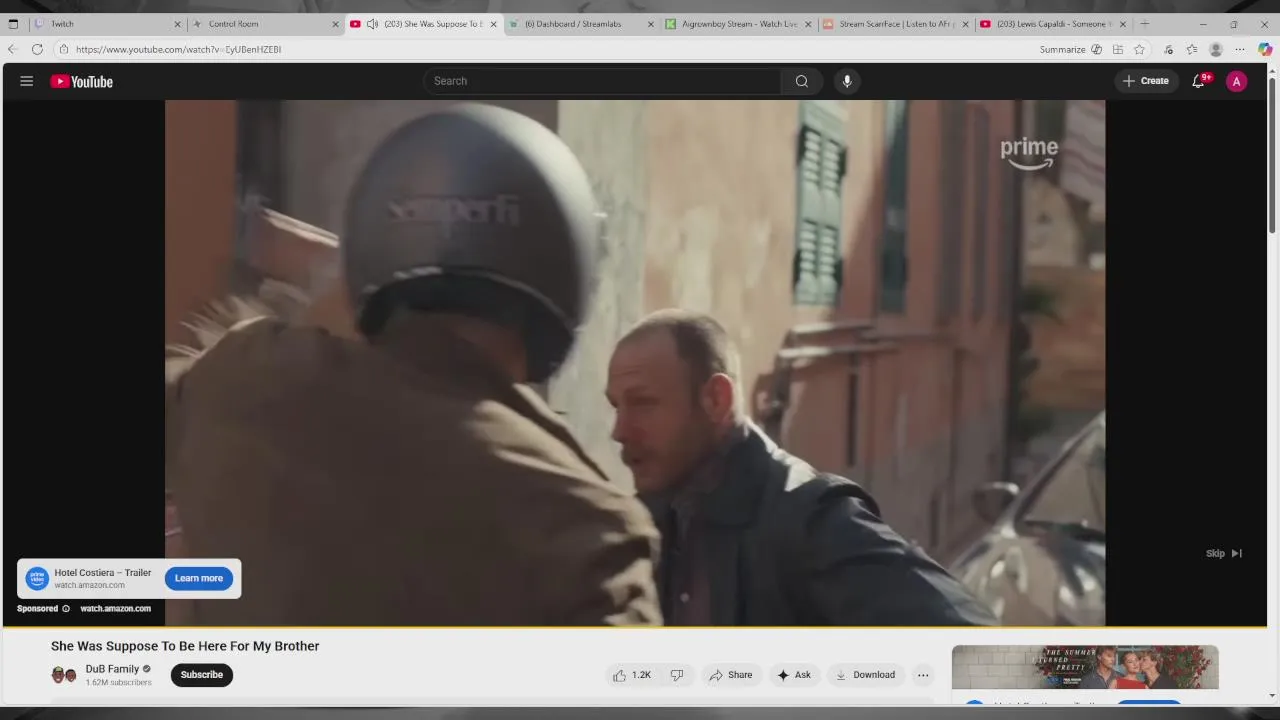Click Hotel Costiera – Trailer ad title
The height and width of the screenshot is (720, 1280).
click(x=103, y=573)
